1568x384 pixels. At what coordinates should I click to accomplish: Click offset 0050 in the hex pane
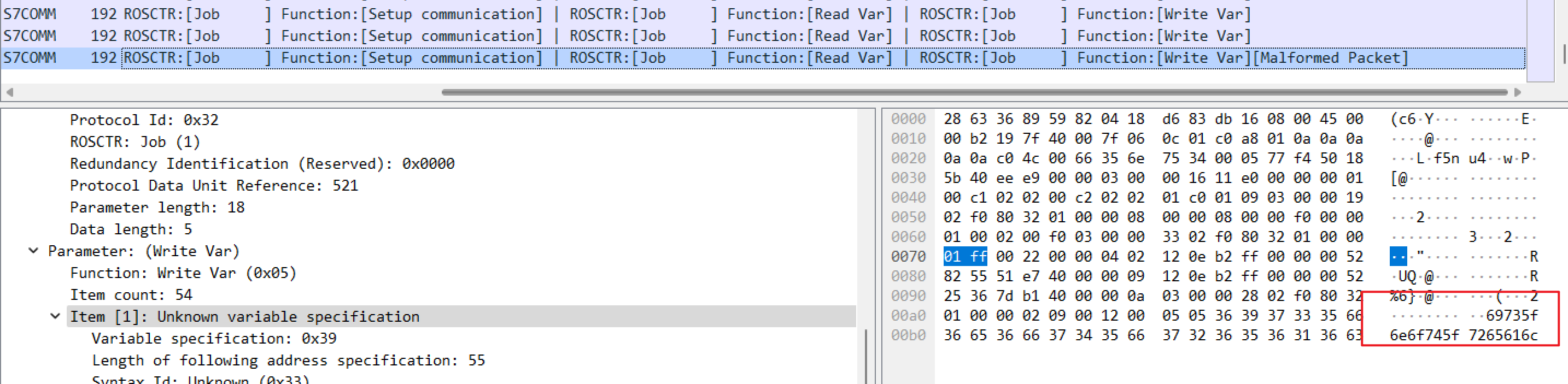coord(908,217)
